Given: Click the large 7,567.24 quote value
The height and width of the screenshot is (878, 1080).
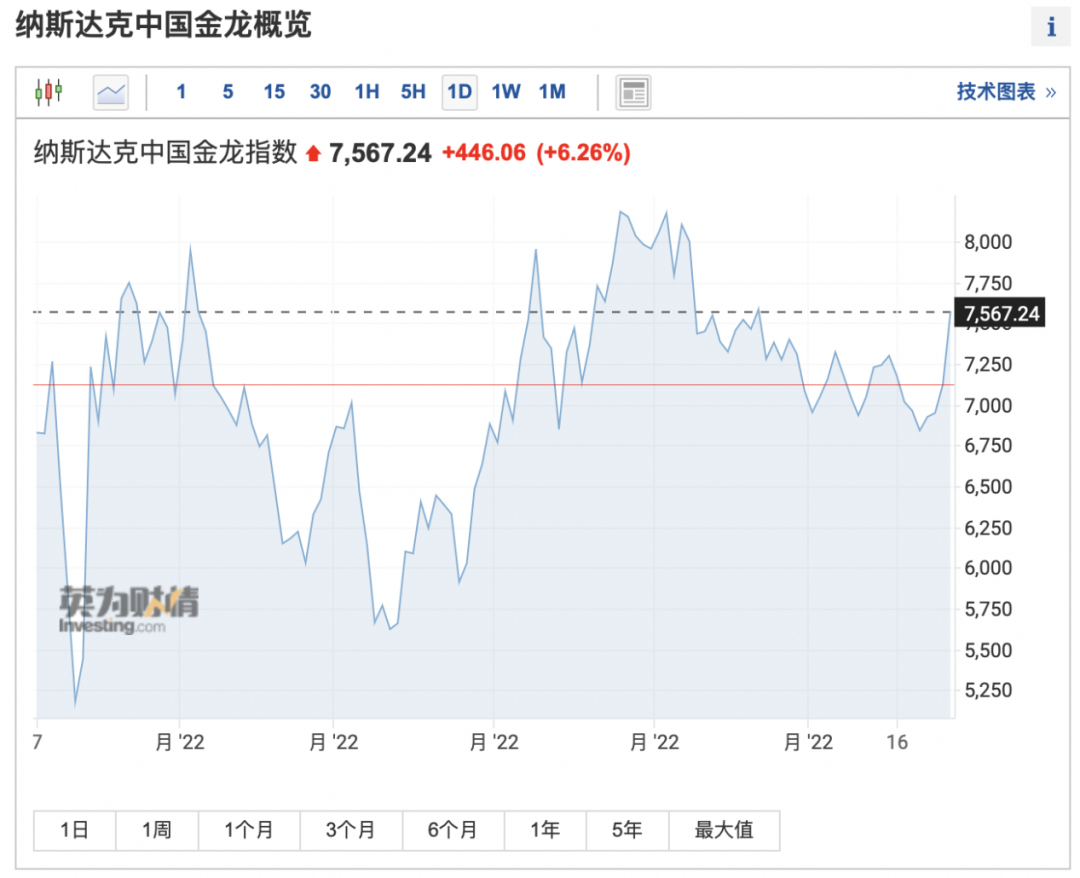Looking at the screenshot, I should pos(380,153).
